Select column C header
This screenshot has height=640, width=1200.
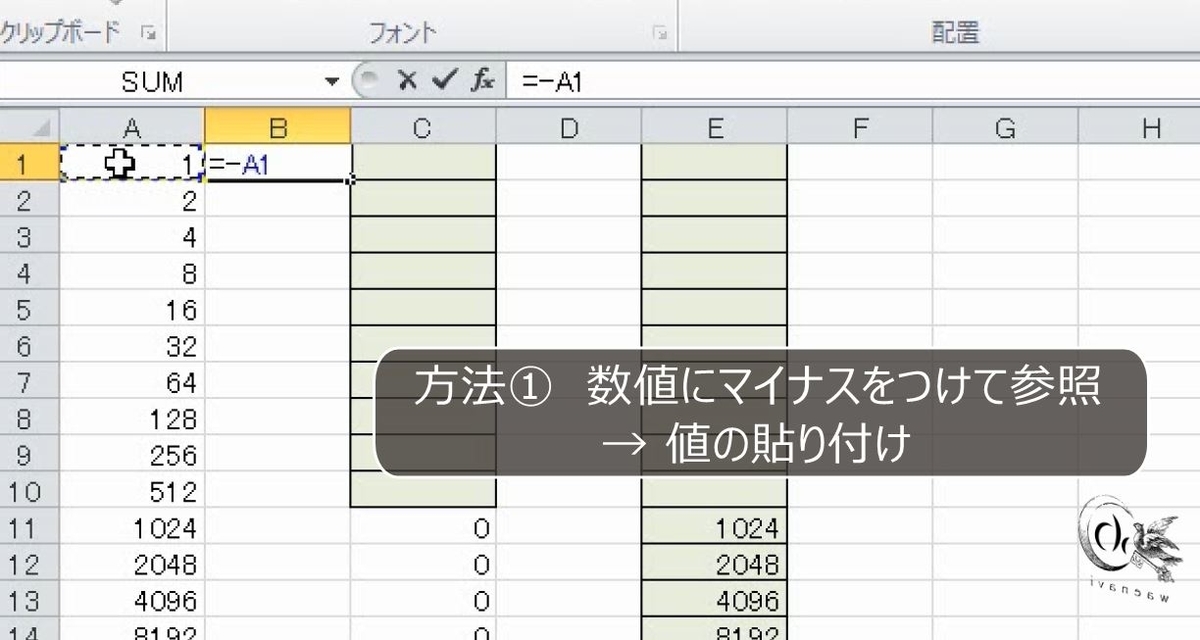(423, 127)
